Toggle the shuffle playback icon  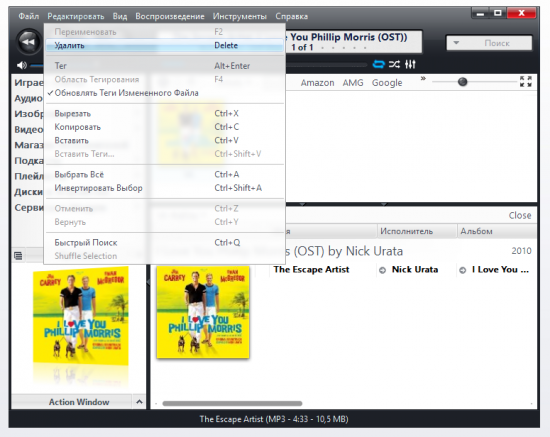tap(394, 65)
